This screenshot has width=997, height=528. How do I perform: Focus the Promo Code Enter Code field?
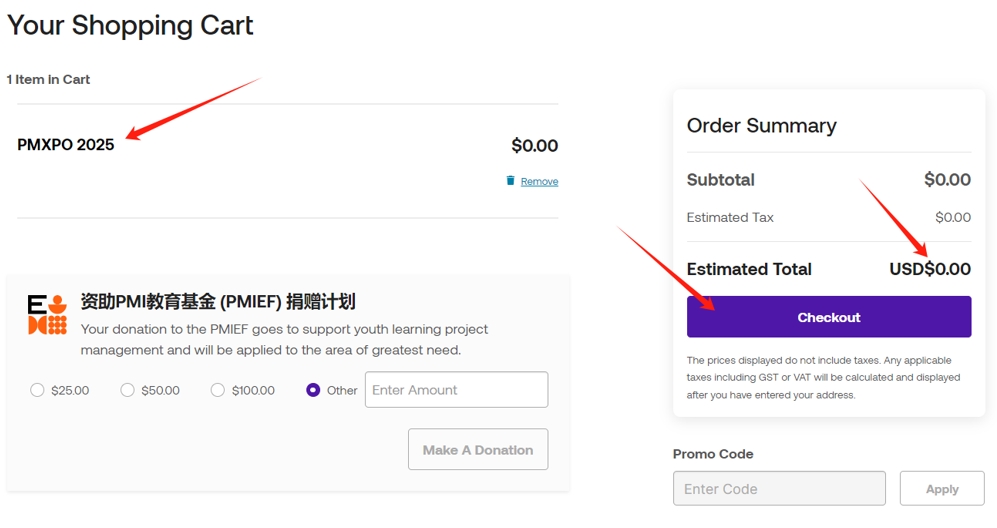pyautogui.click(x=779, y=489)
